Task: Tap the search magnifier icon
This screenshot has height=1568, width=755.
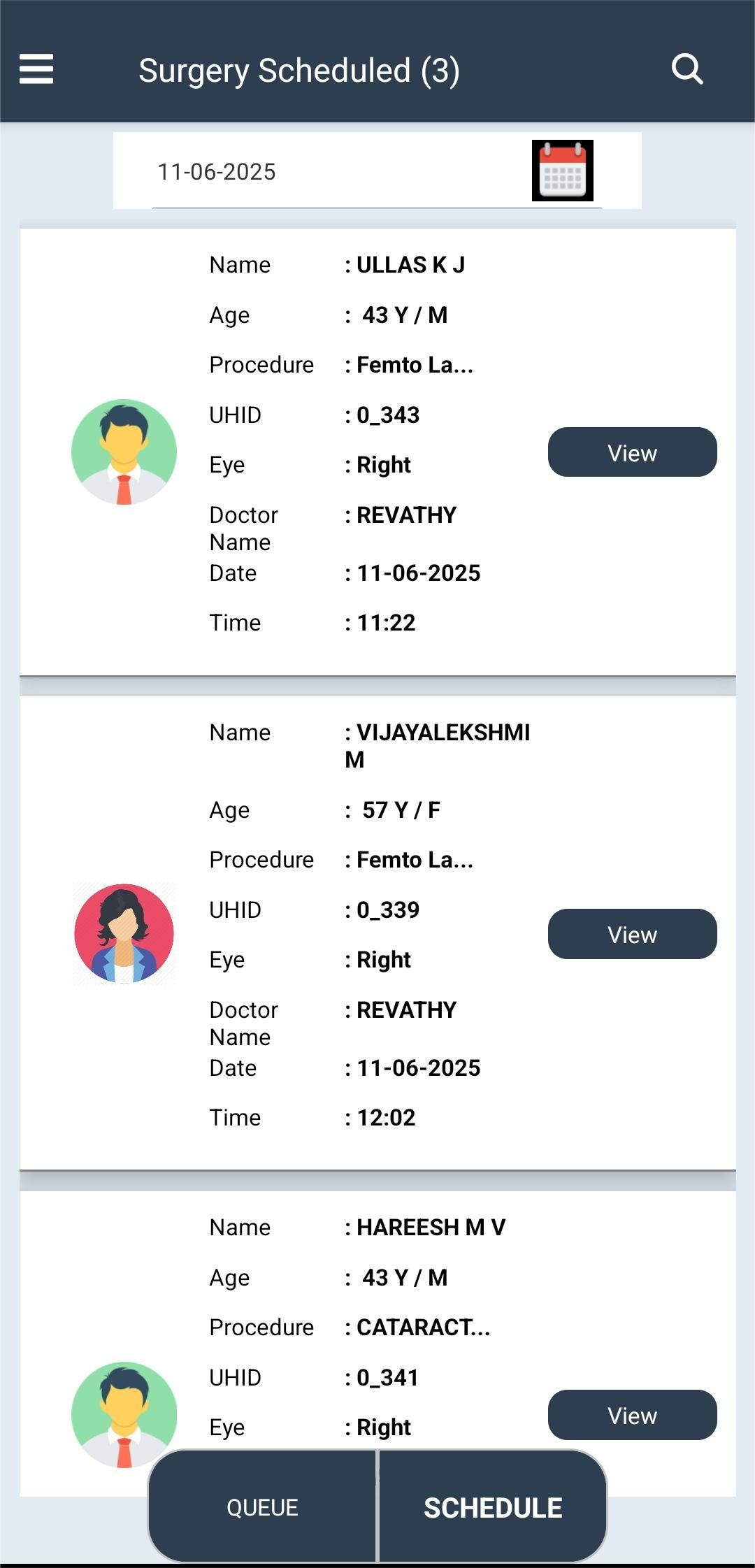Action: pos(686,69)
